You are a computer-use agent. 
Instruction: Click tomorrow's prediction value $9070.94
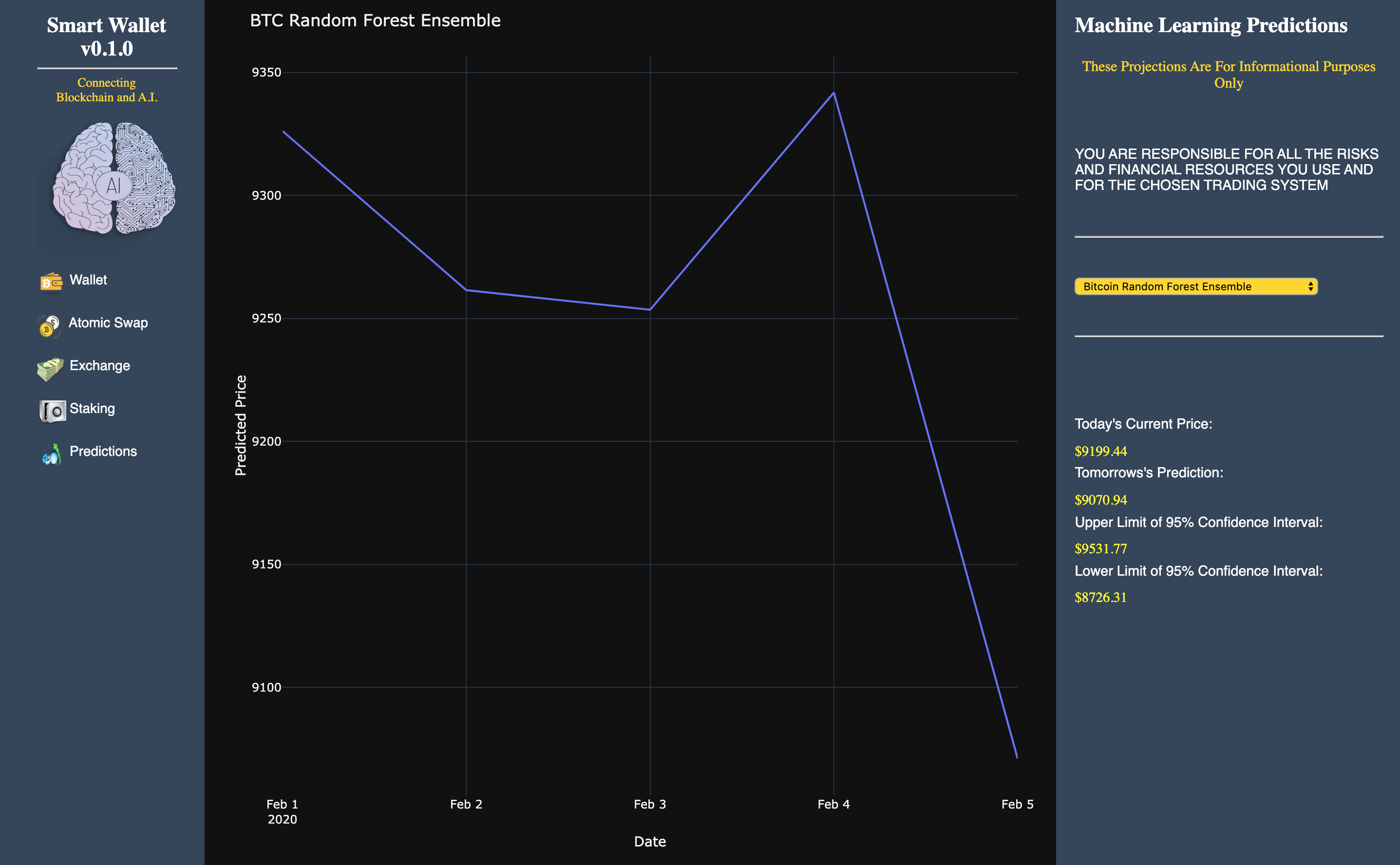[1100, 500]
